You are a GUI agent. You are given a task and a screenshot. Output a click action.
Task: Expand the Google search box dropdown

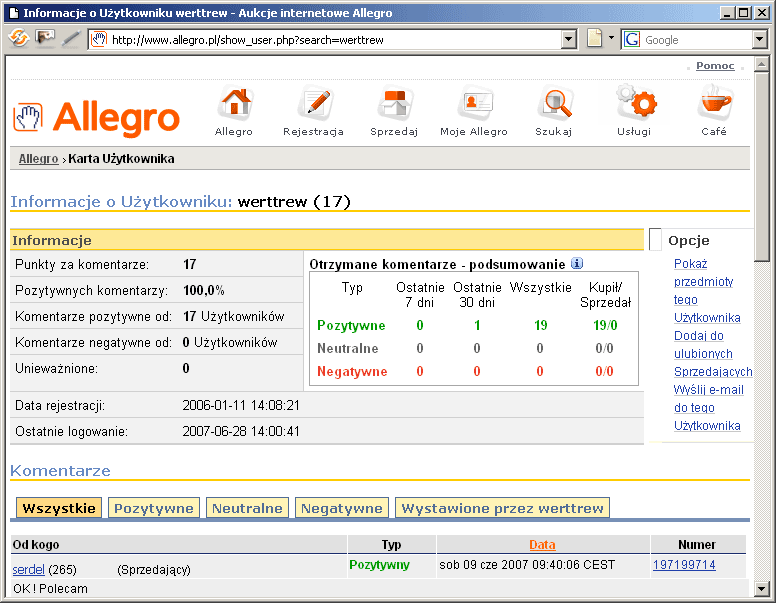[x=760, y=39]
